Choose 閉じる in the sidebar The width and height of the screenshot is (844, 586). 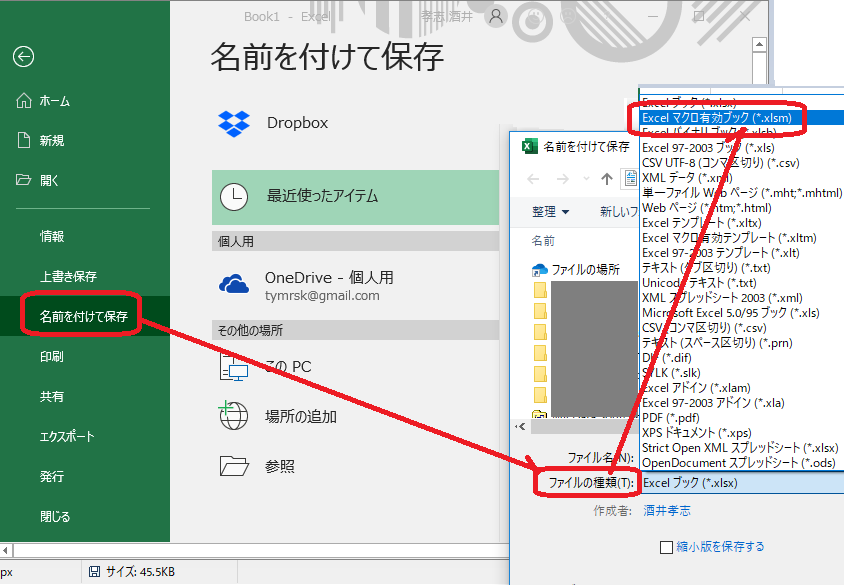click(55, 517)
